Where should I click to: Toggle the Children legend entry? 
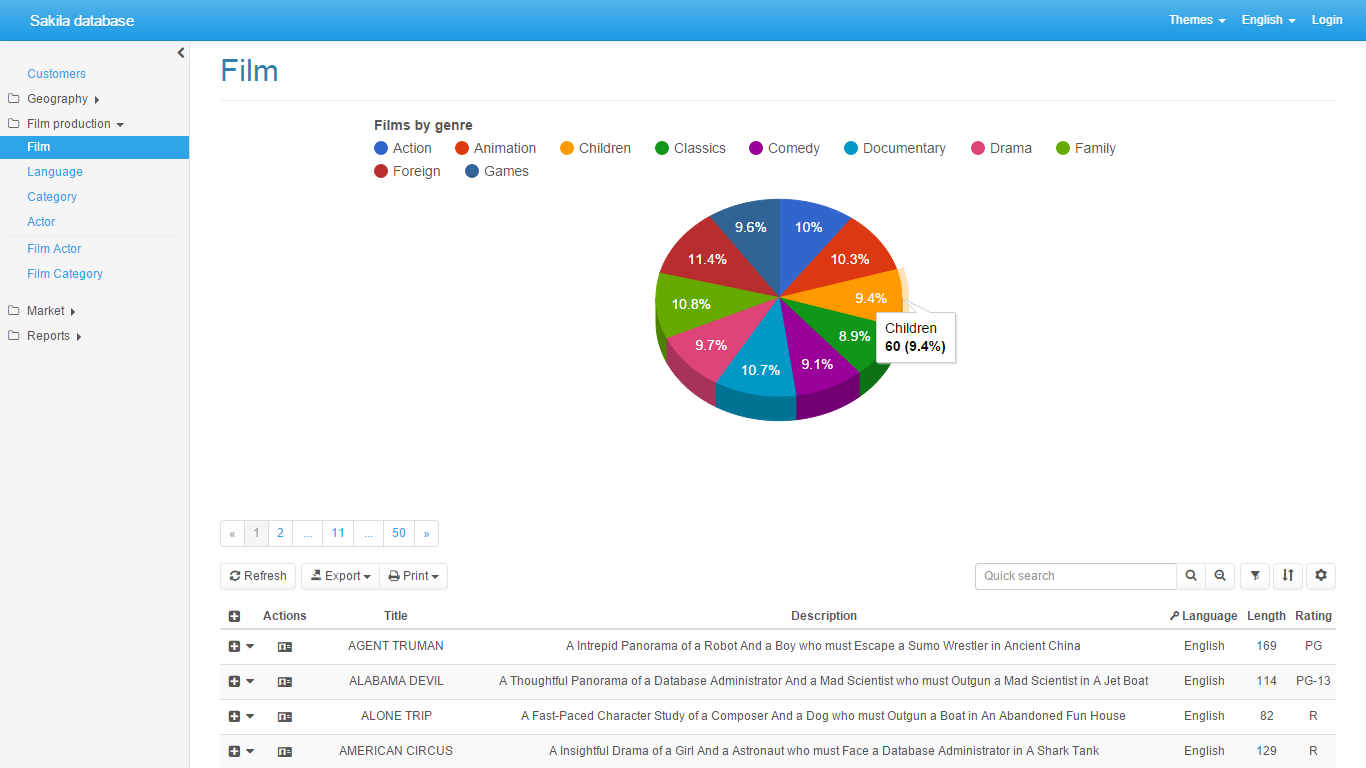click(x=594, y=149)
